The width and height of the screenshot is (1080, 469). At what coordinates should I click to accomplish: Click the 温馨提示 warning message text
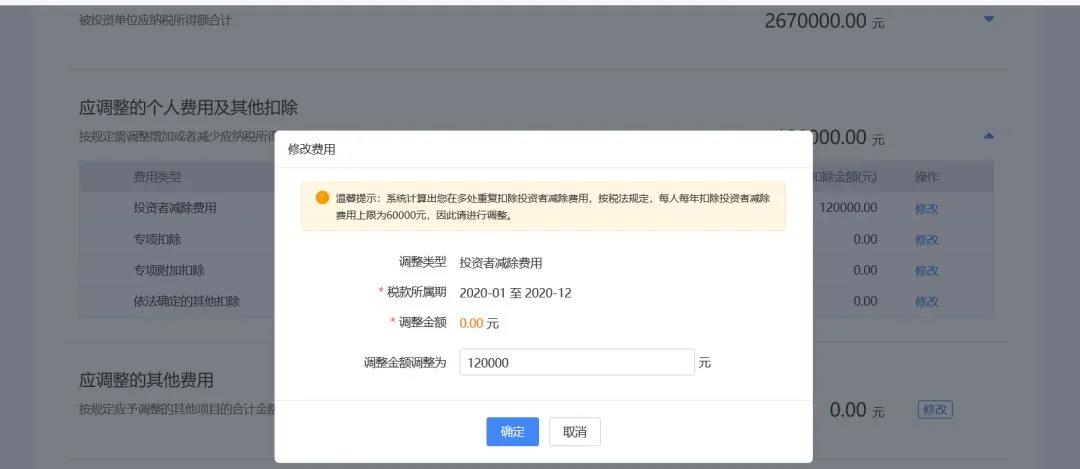(x=552, y=206)
